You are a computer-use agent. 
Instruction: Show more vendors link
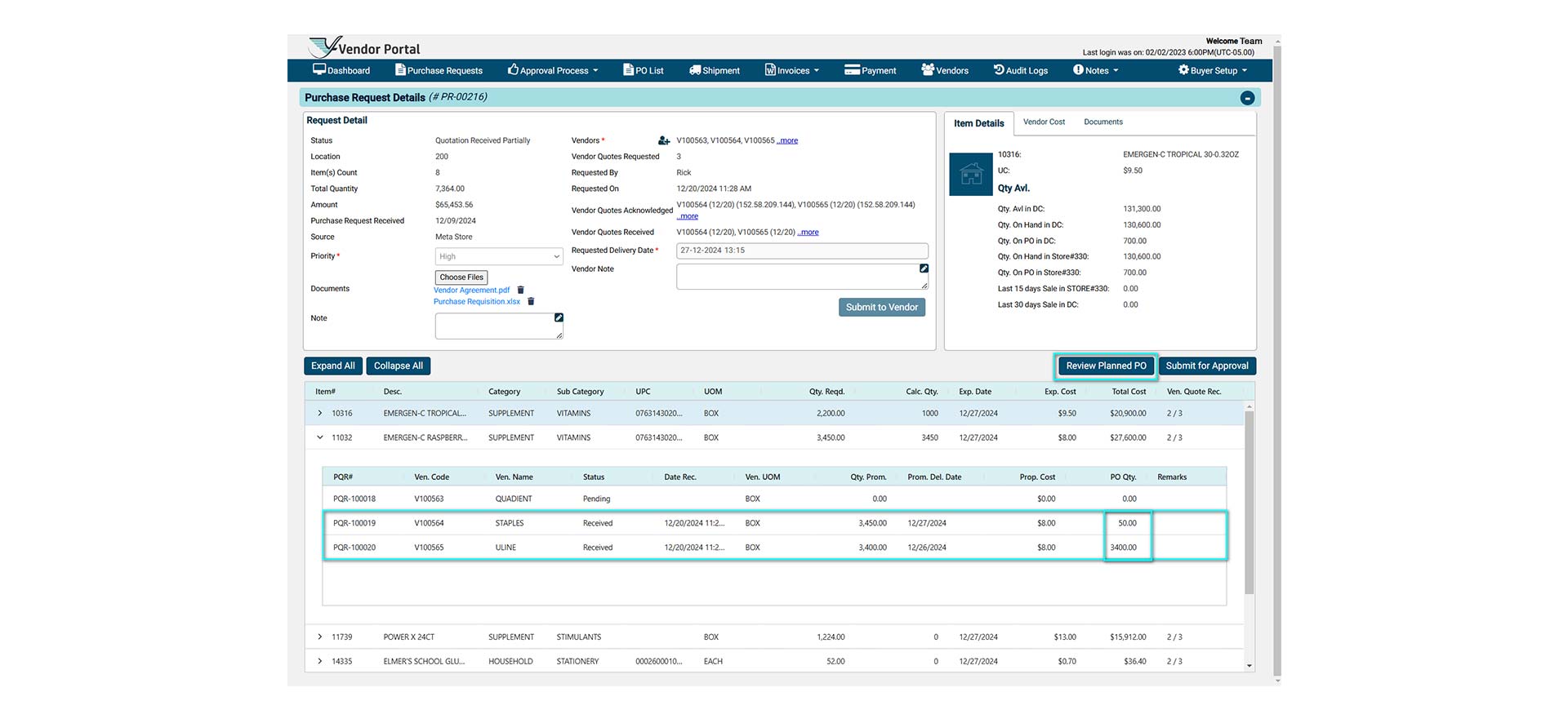787,140
